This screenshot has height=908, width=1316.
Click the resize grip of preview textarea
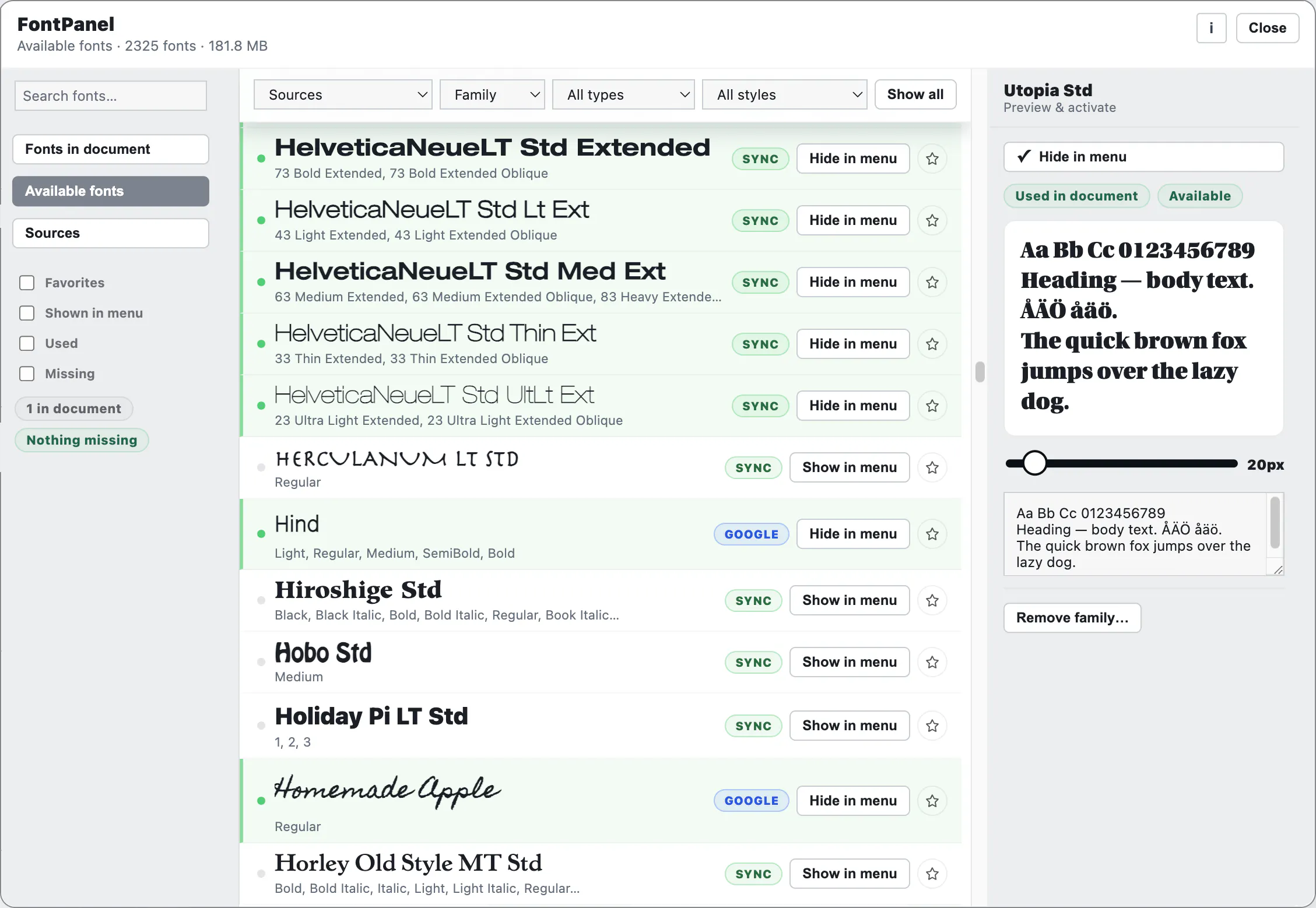[x=1278, y=569]
